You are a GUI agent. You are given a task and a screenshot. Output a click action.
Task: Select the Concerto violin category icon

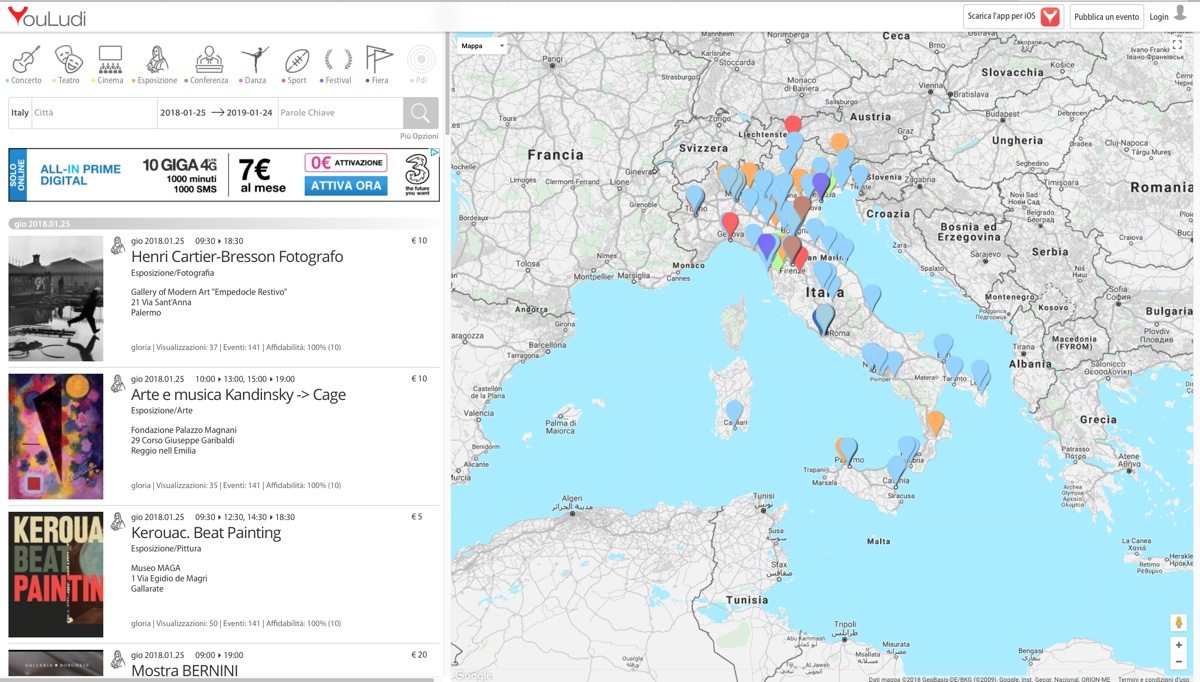26,59
